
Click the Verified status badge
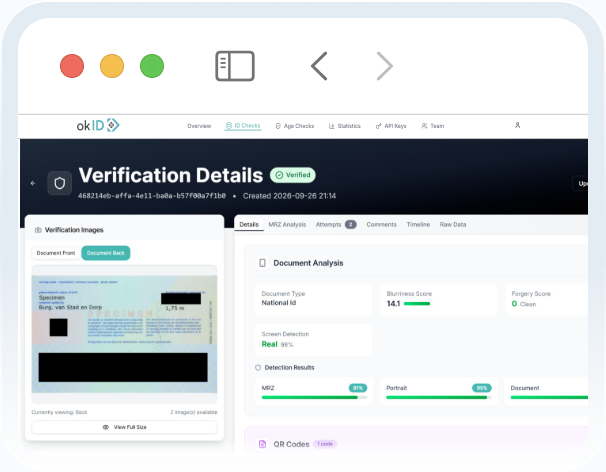pyautogui.click(x=293, y=175)
